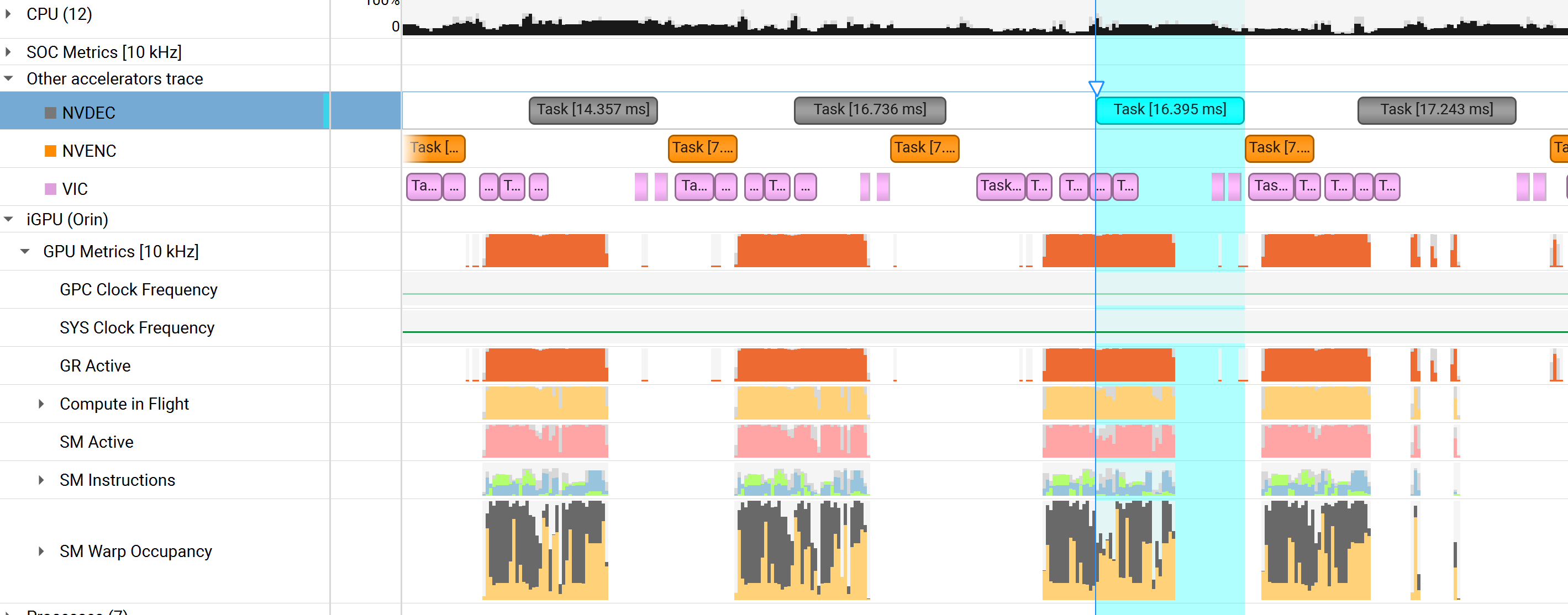The image size is (1568, 615).
Task: Select GPC Clock Frequency row
Action: click(x=138, y=289)
